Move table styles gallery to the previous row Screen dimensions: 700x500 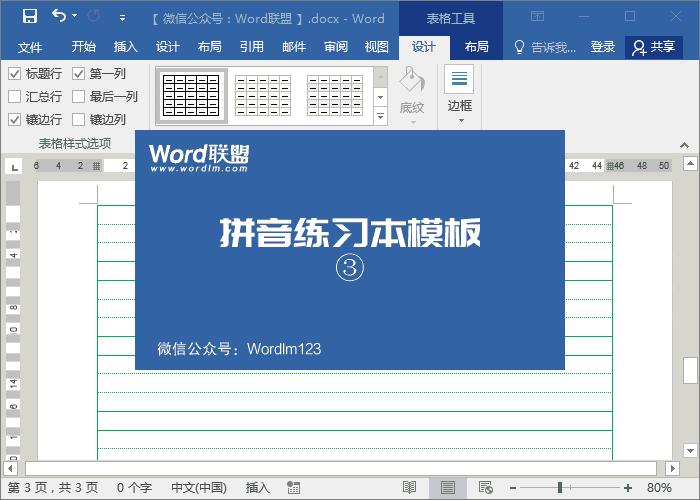point(380,77)
